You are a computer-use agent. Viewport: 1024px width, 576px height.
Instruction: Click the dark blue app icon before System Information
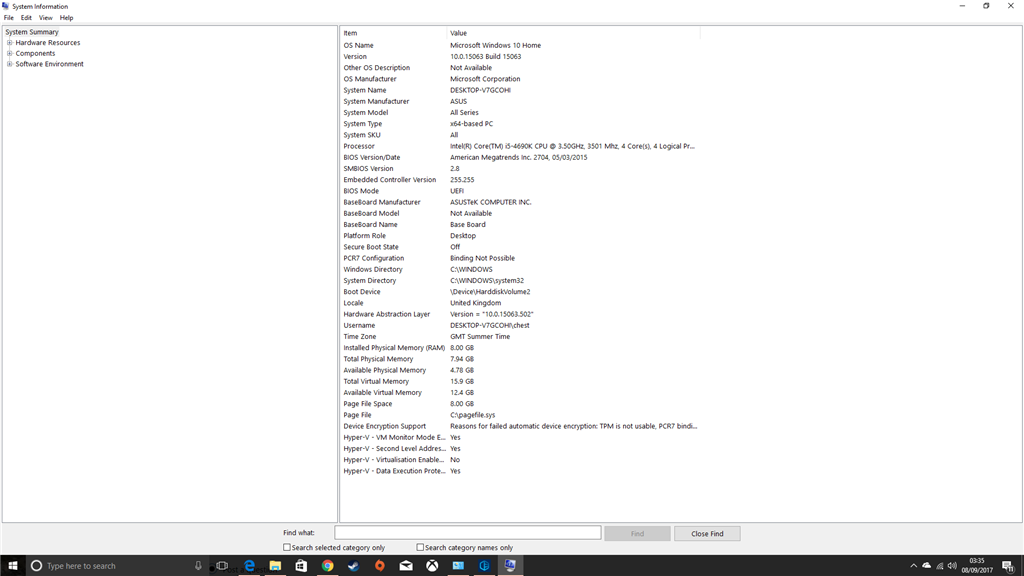[484, 566]
